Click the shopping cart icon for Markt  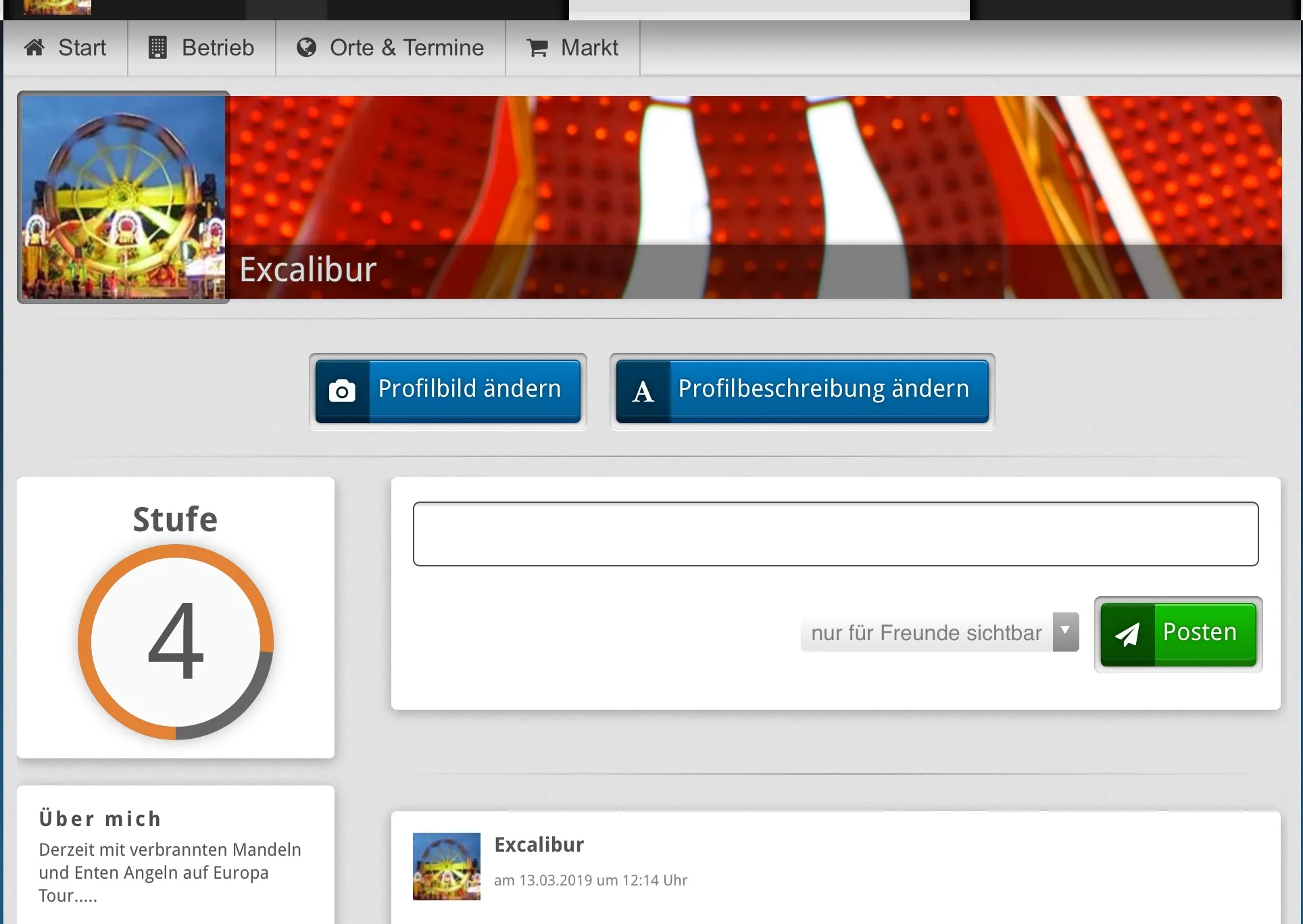537,48
